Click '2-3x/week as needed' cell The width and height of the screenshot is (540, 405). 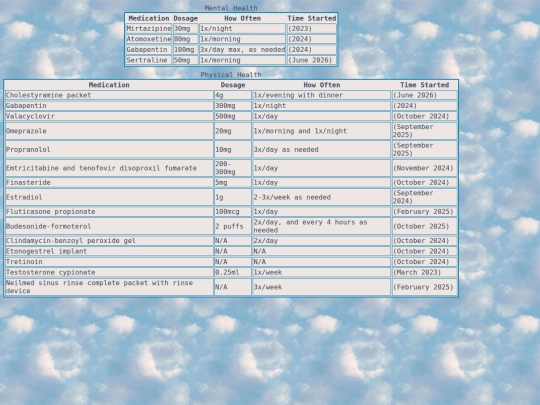point(322,197)
